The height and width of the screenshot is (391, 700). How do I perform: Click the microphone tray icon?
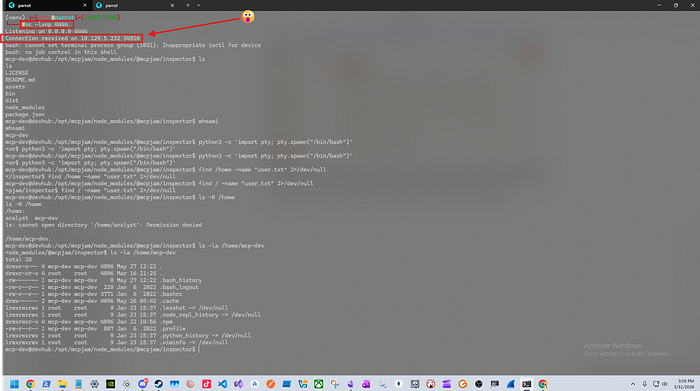point(645,384)
